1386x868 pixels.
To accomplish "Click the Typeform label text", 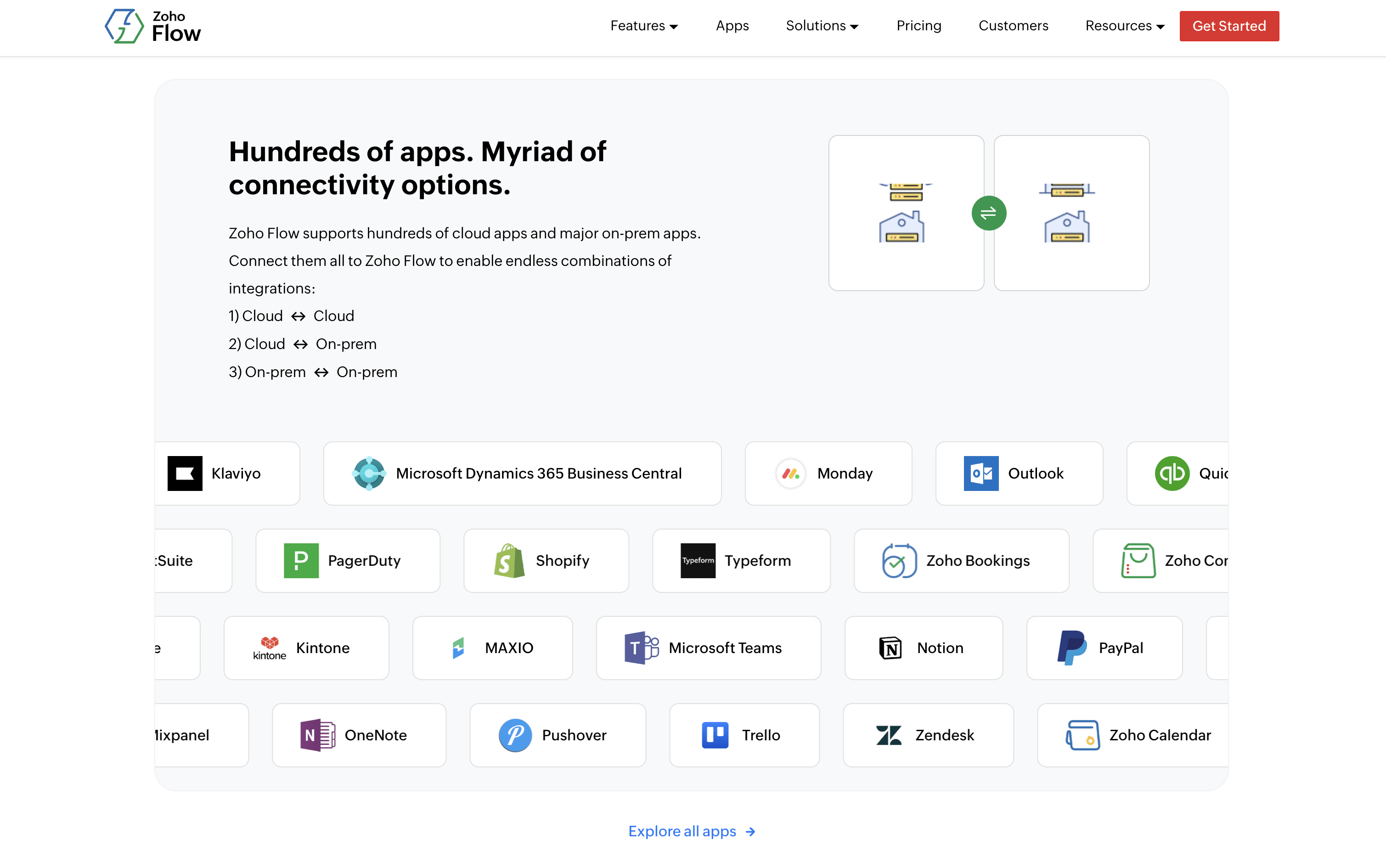I will click(758, 560).
